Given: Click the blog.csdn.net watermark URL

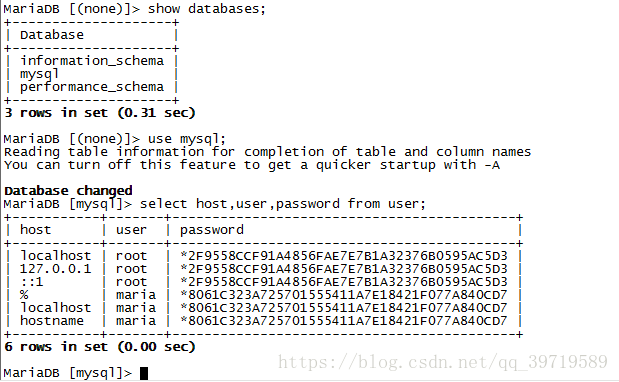Looking at the screenshot, I should click(443, 362).
